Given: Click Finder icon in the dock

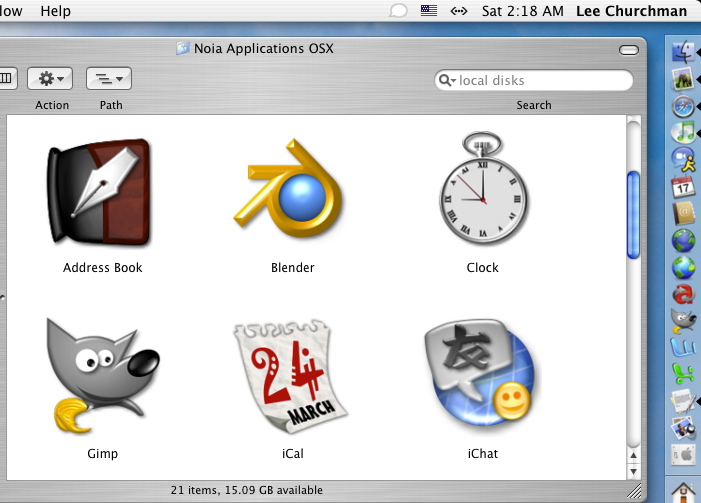Looking at the screenshot, I should click(683, 52).
